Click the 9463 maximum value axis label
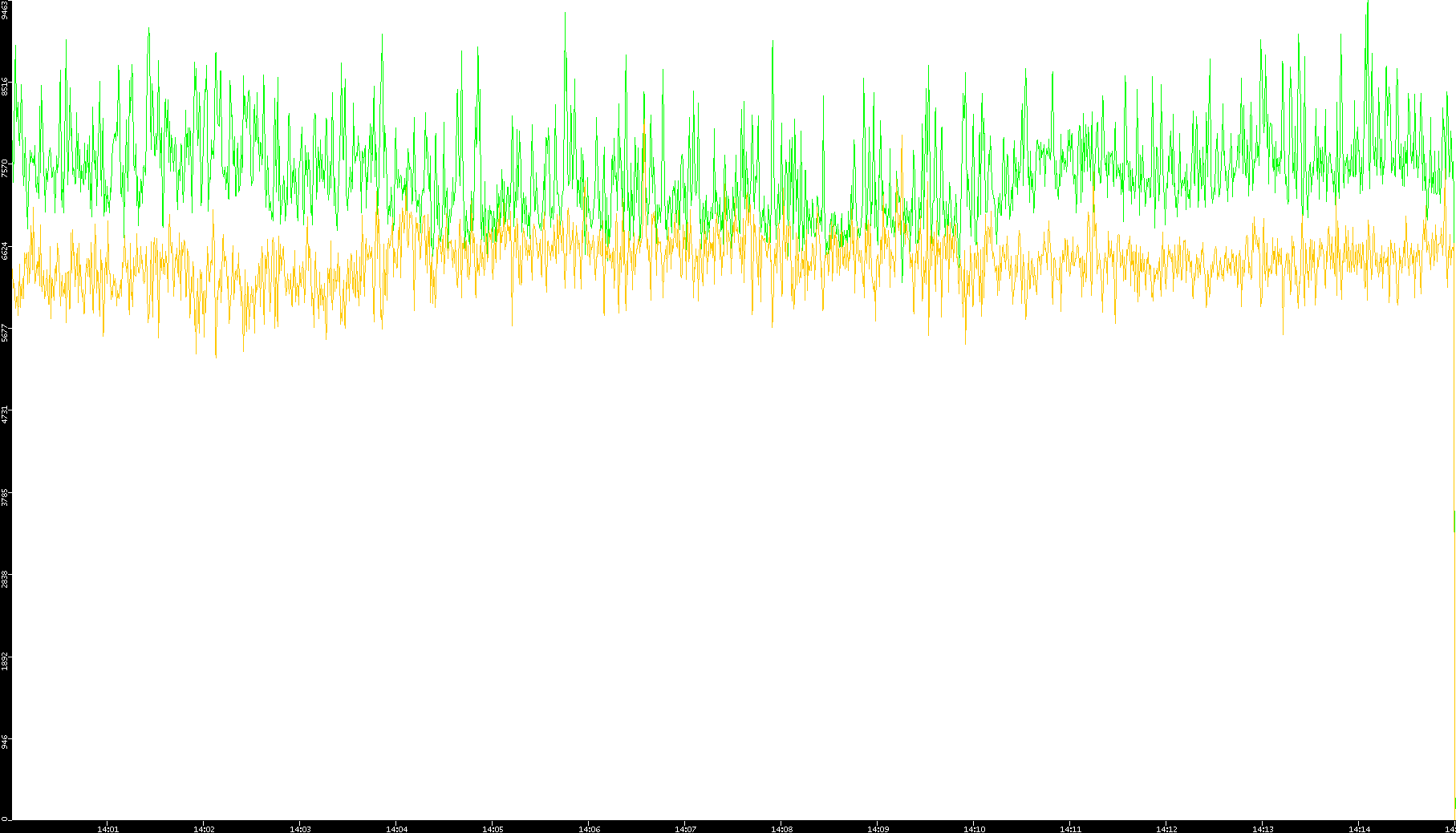1456x833 pixels. click(x=6, y=10)
